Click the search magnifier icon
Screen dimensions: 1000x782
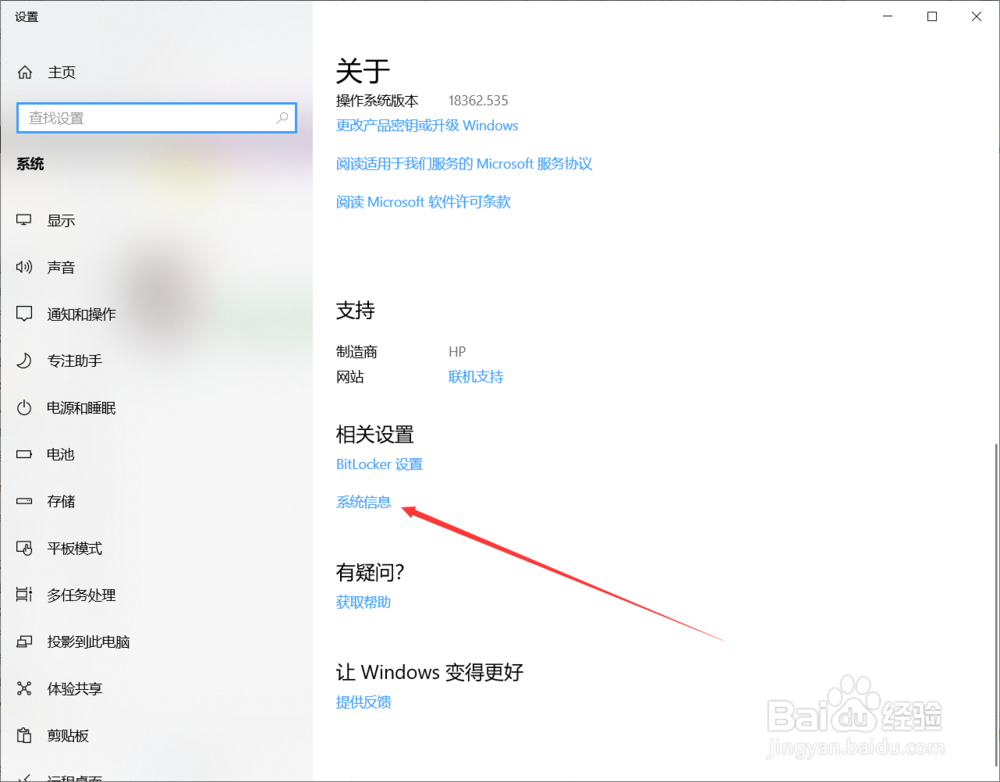[x=282, y=117]
